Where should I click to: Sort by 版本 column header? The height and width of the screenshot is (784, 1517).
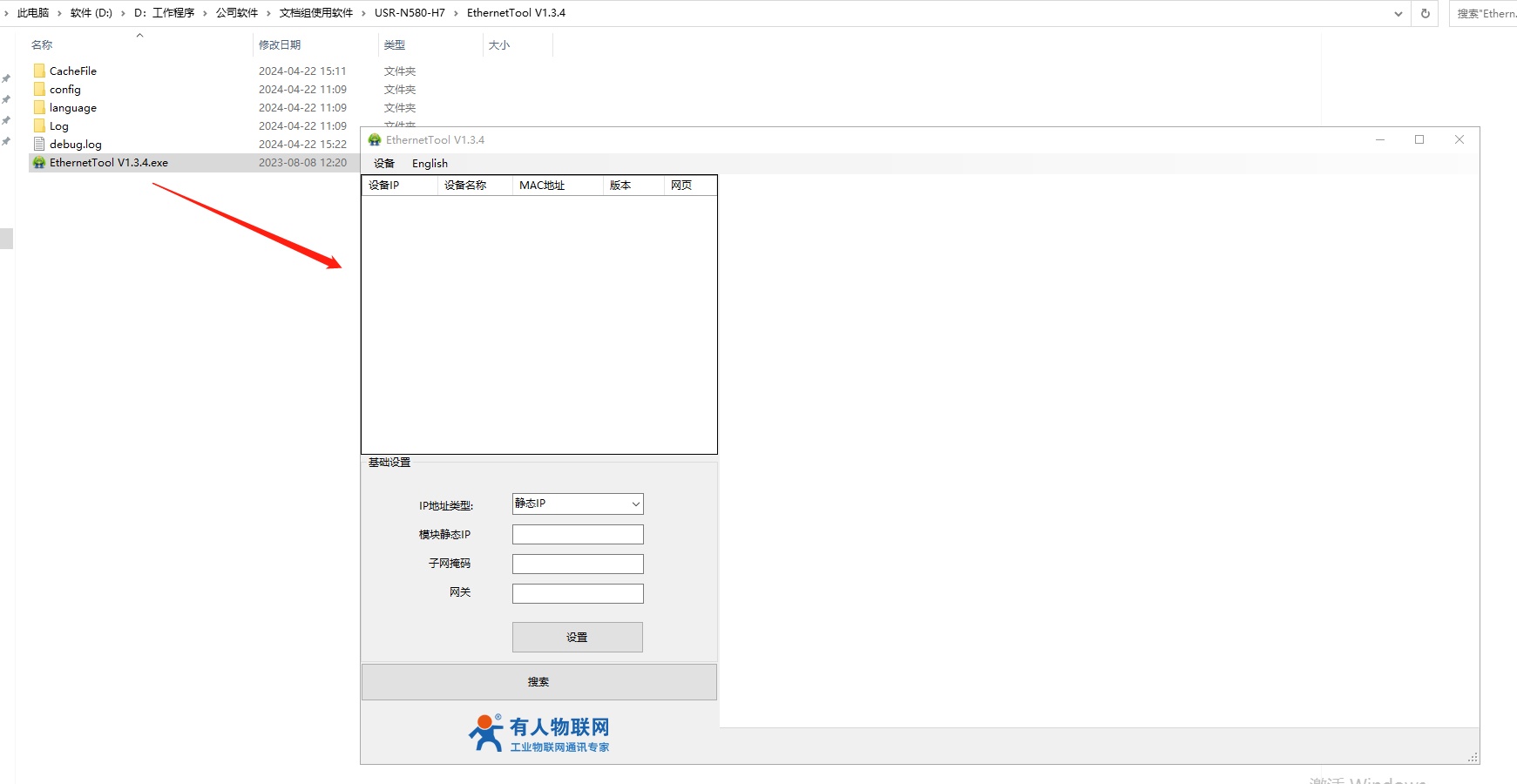point(633,186)
